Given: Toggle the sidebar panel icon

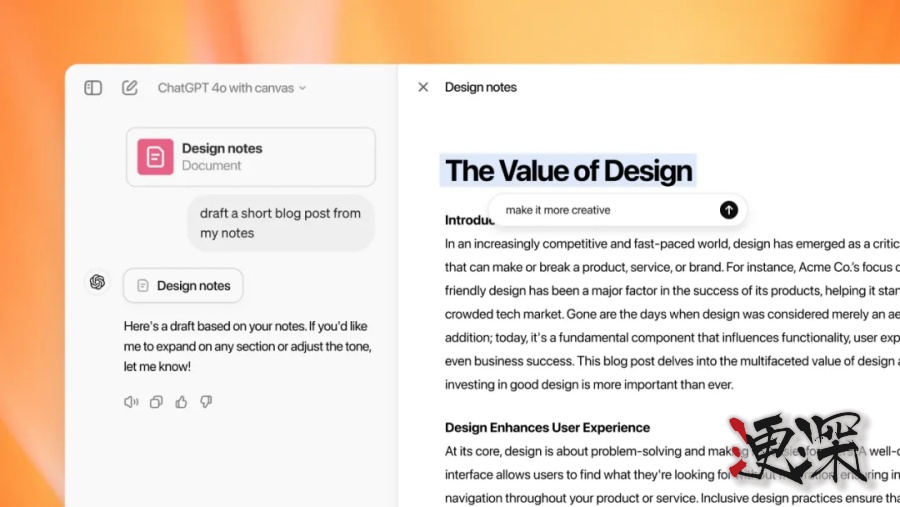Looking at the screenshot, I should tap(93, 88).
